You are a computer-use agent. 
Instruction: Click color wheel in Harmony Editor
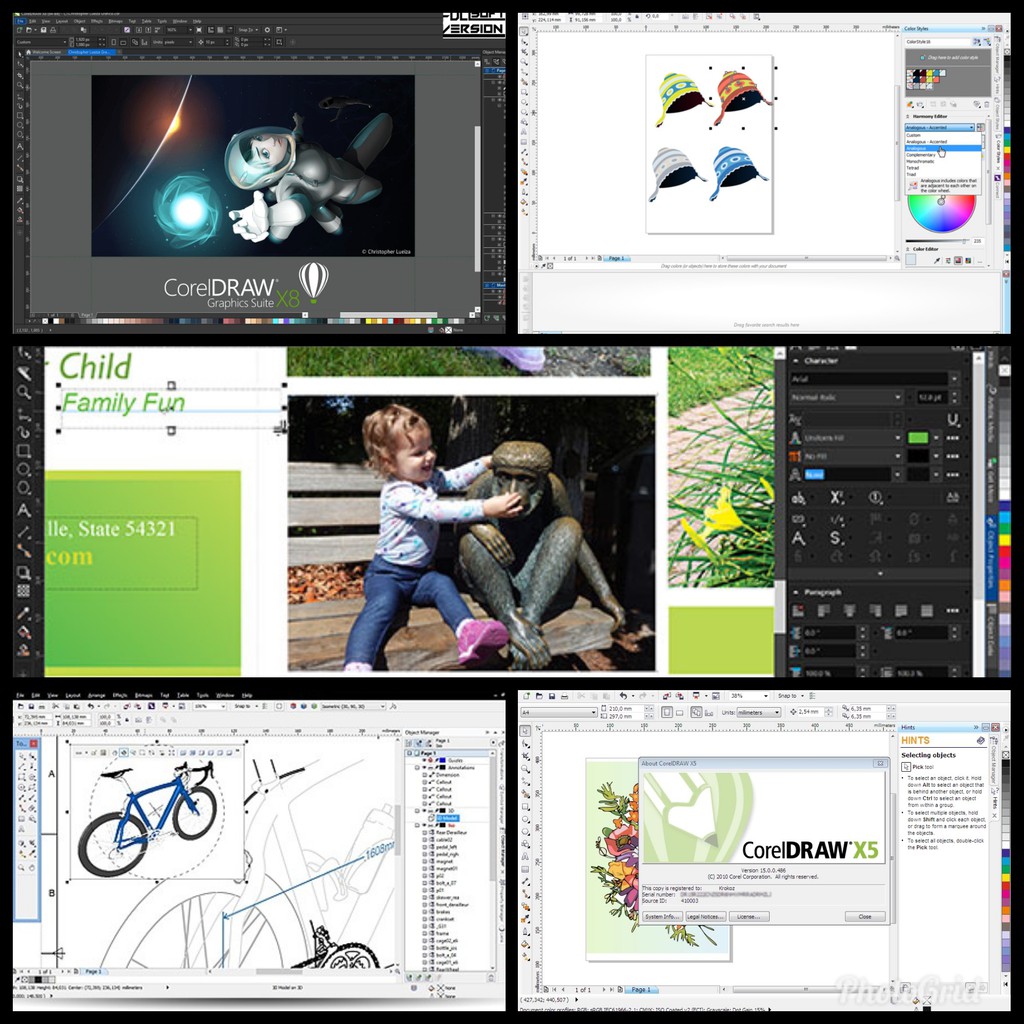pyautogui.click(x=942, y=213)
